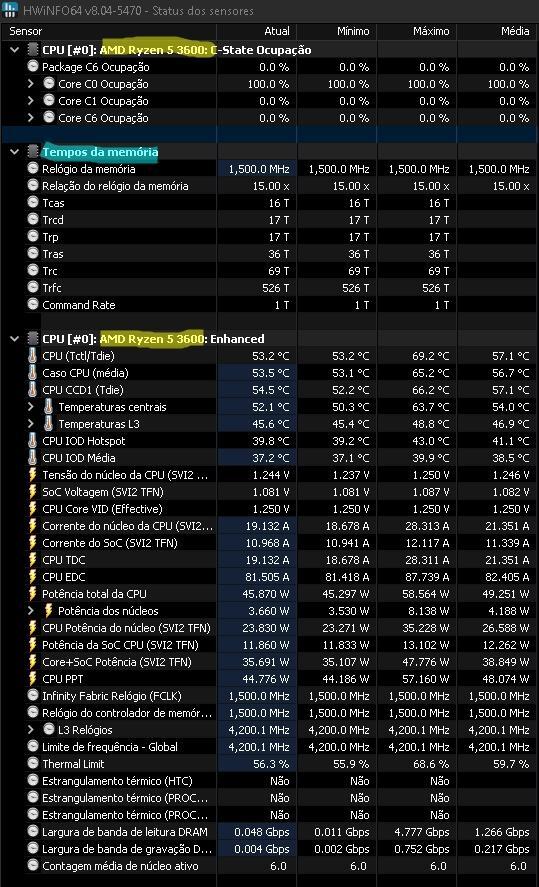This screenshot has height=887, width=539.
Task: Expand the Core C0 Ocupação row
Action: coord(31,84)
